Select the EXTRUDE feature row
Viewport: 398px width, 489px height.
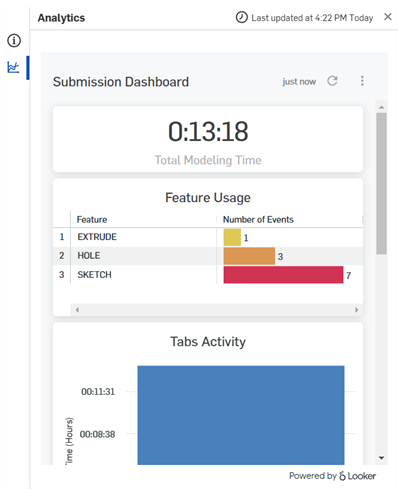tap(208, 237)
